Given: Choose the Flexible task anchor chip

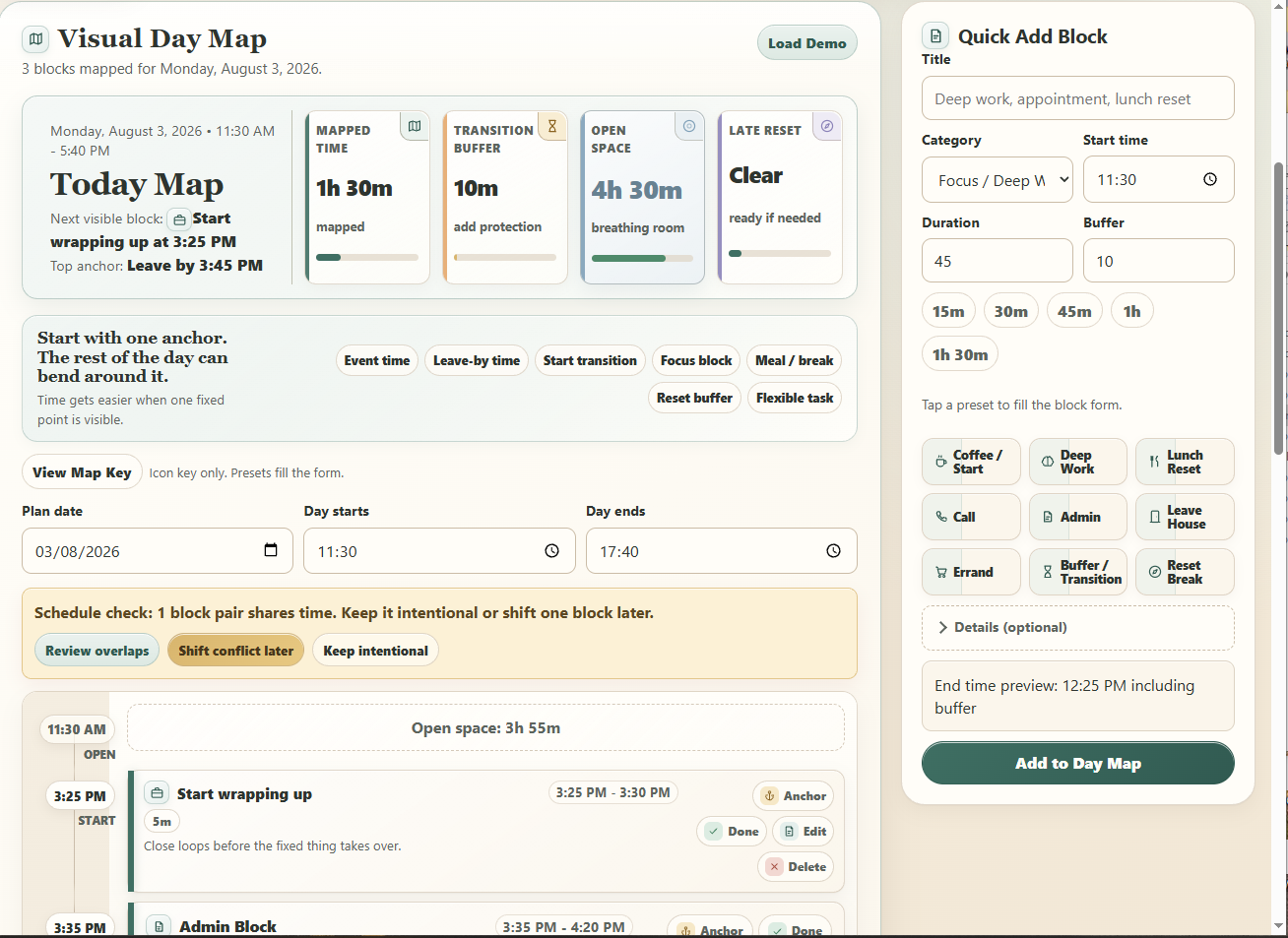Looking at the screenshot, I should click(795, 398).
